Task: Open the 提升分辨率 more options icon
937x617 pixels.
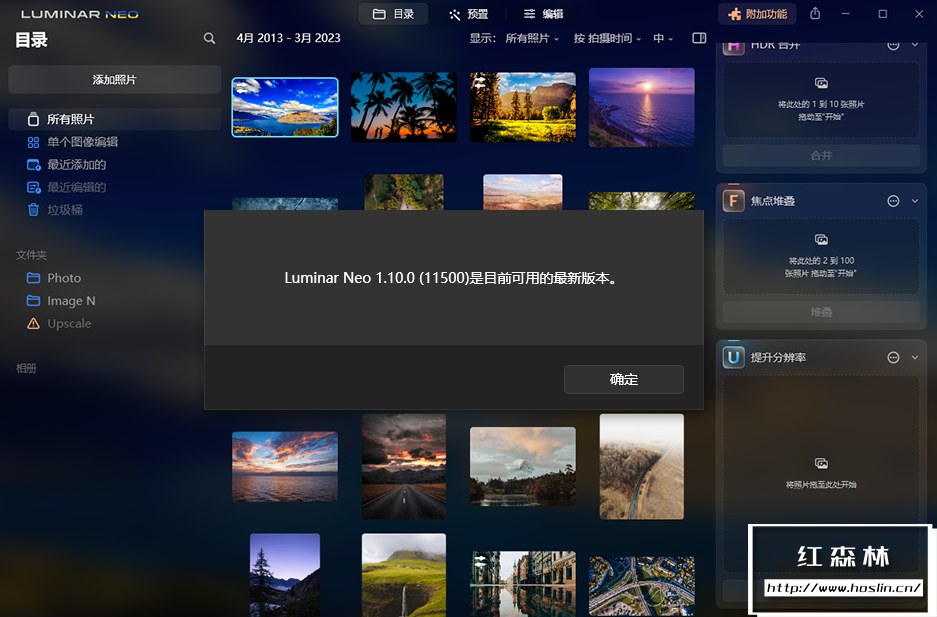Action: click(893, 357)
